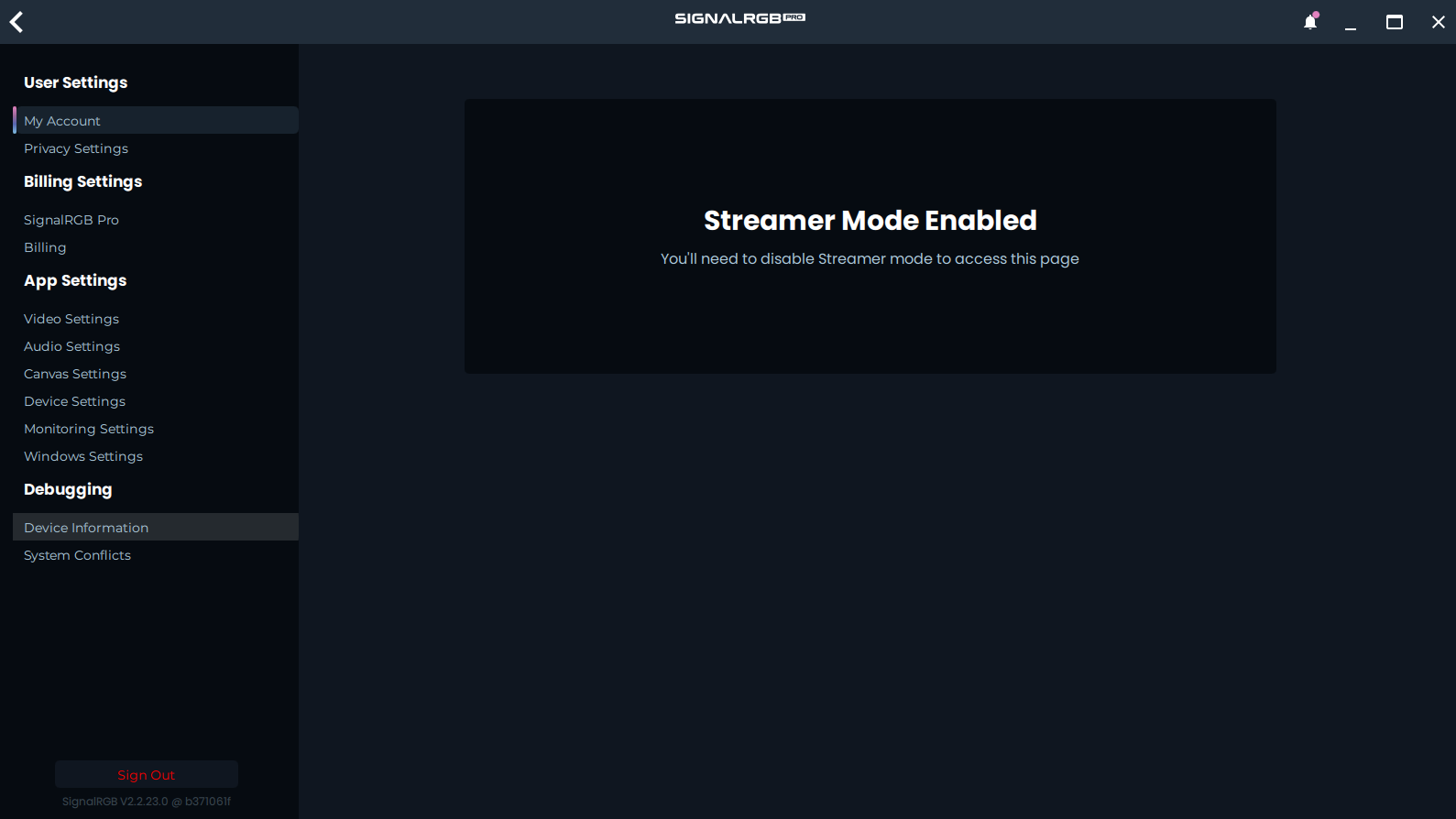
Task: Open My Account settings
Action: 62,121
